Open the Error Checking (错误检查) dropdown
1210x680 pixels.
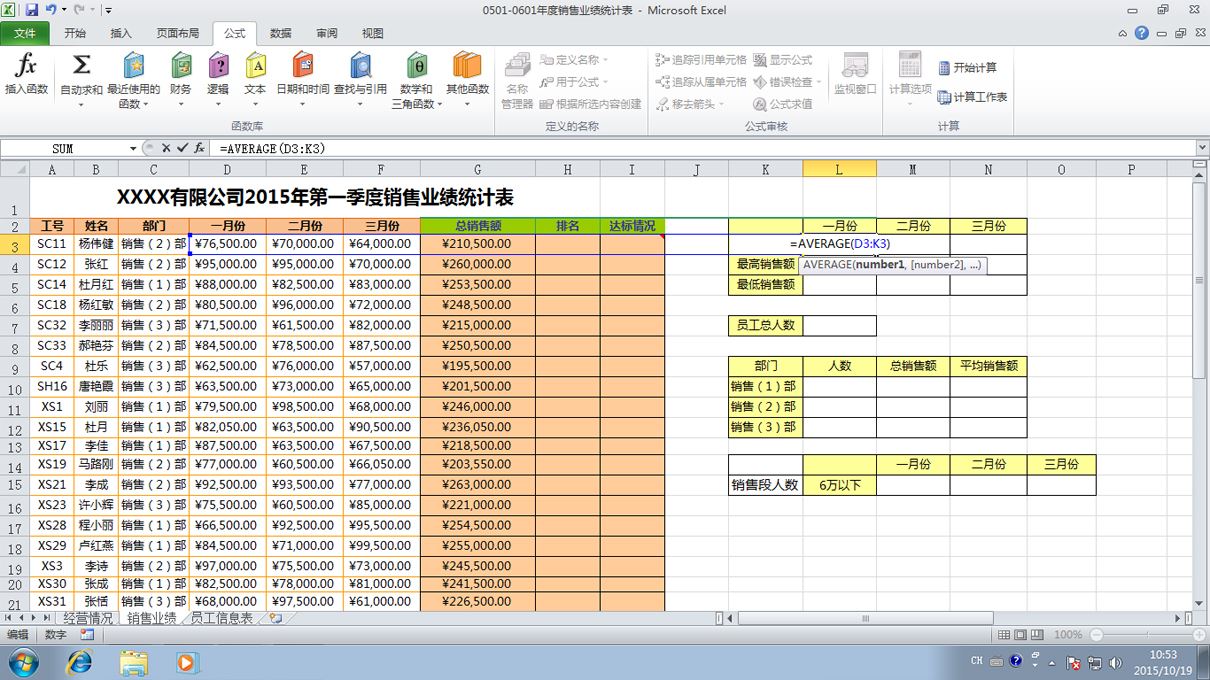(x=787, y=82)
